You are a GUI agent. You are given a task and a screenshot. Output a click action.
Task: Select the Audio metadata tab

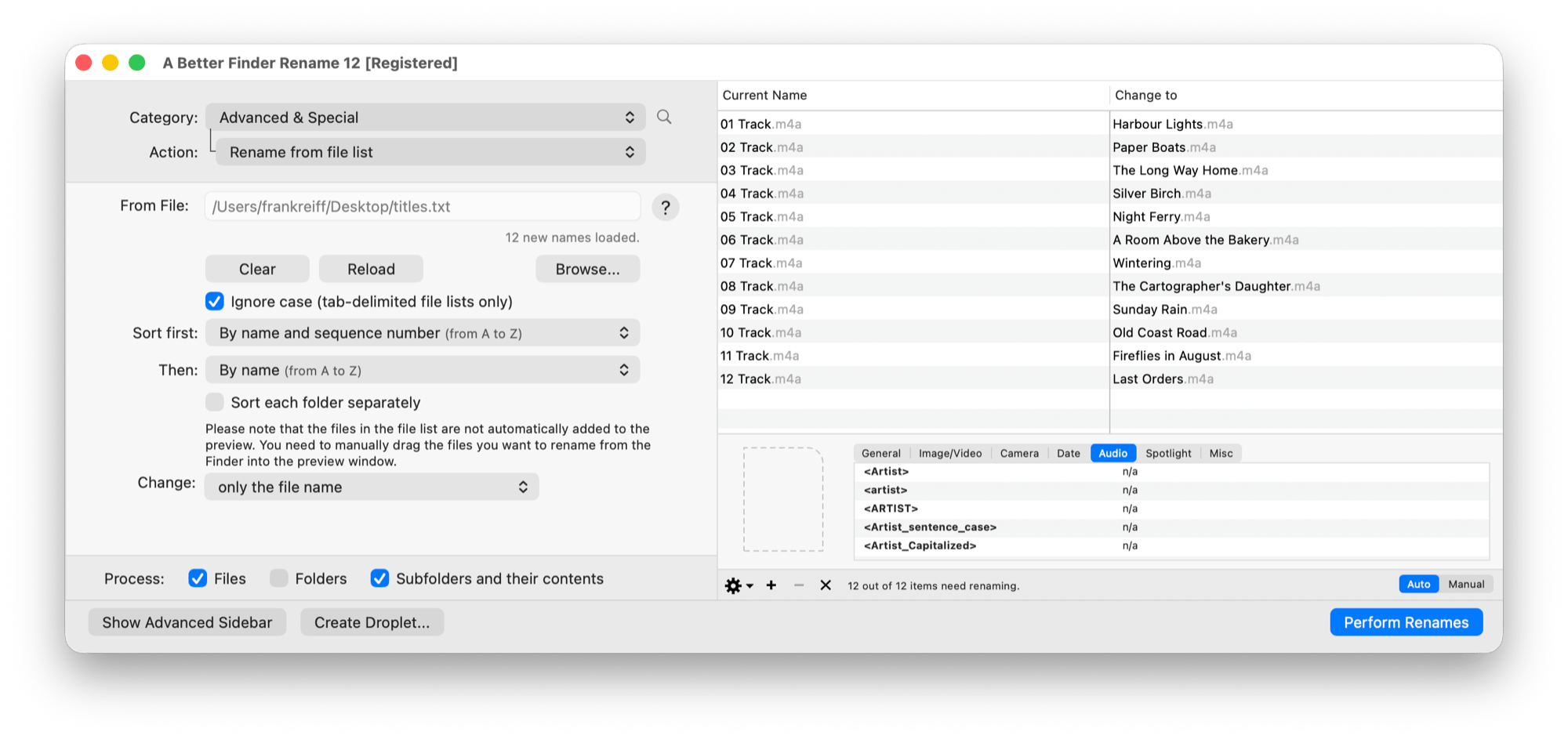[x=1113, y=453]
